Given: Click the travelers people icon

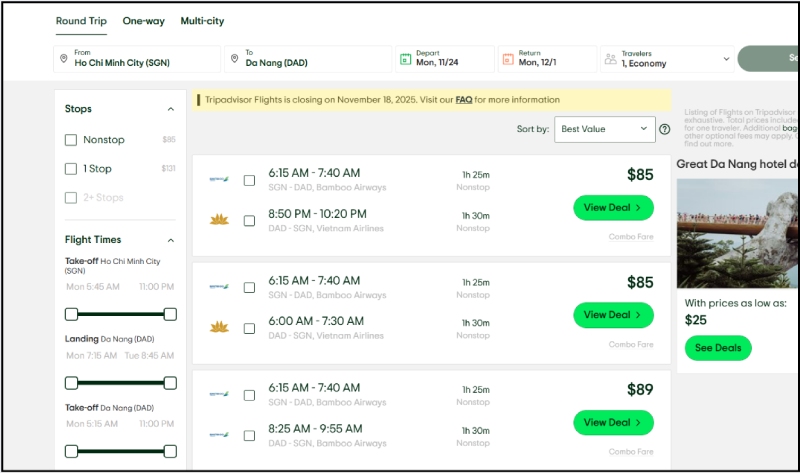Looking at the screenshot, I should pyautogui.click(x=611, y=59).
